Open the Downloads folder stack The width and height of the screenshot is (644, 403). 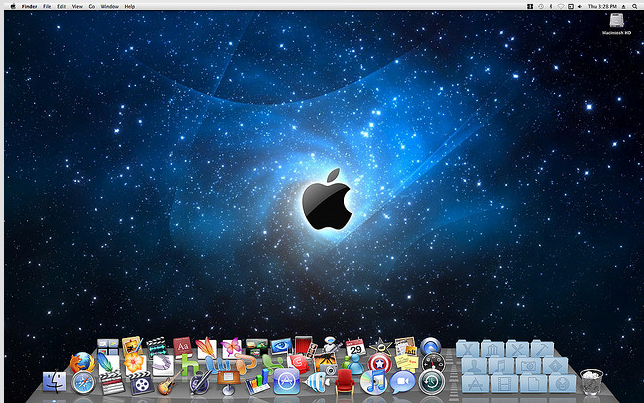click(x=563, y=383)
